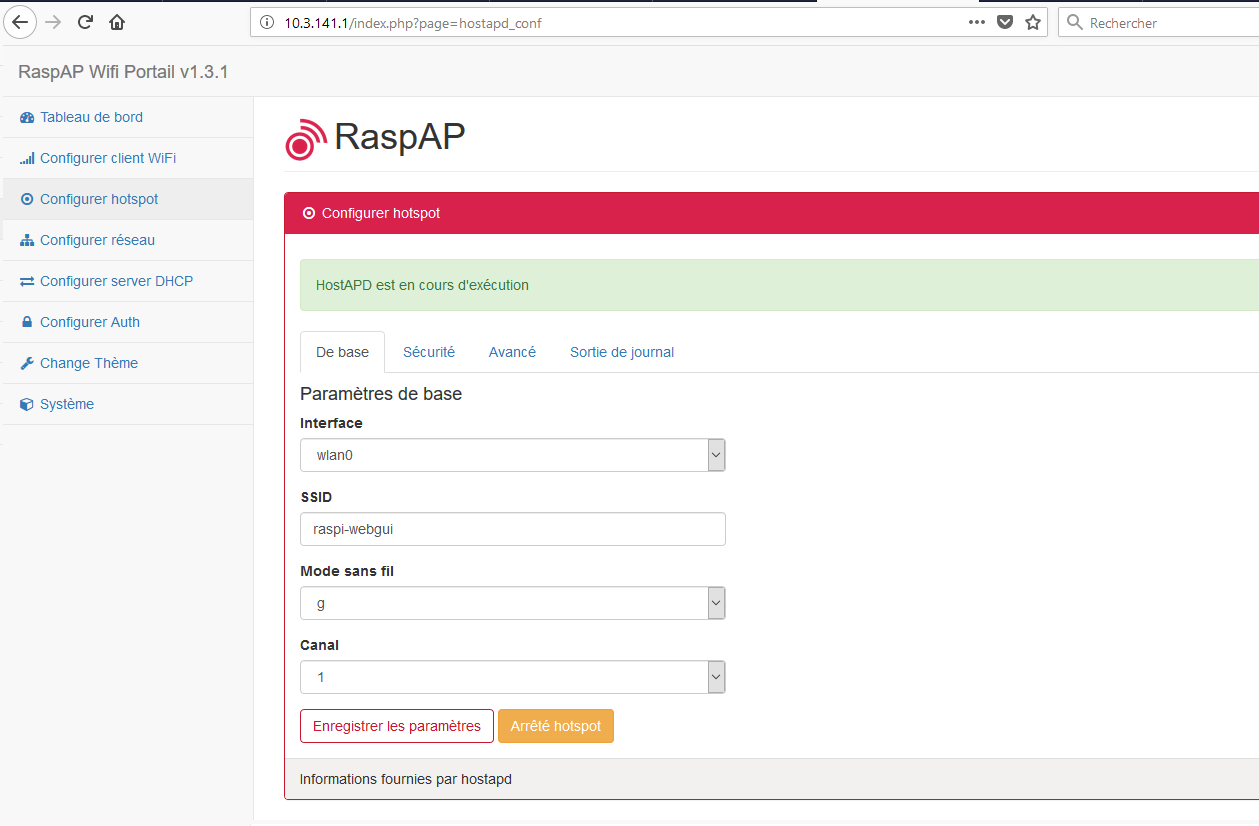Click the dot-circle icon in red header
1259x826 pixels.
pyautogui.click(x=309, y=213)
